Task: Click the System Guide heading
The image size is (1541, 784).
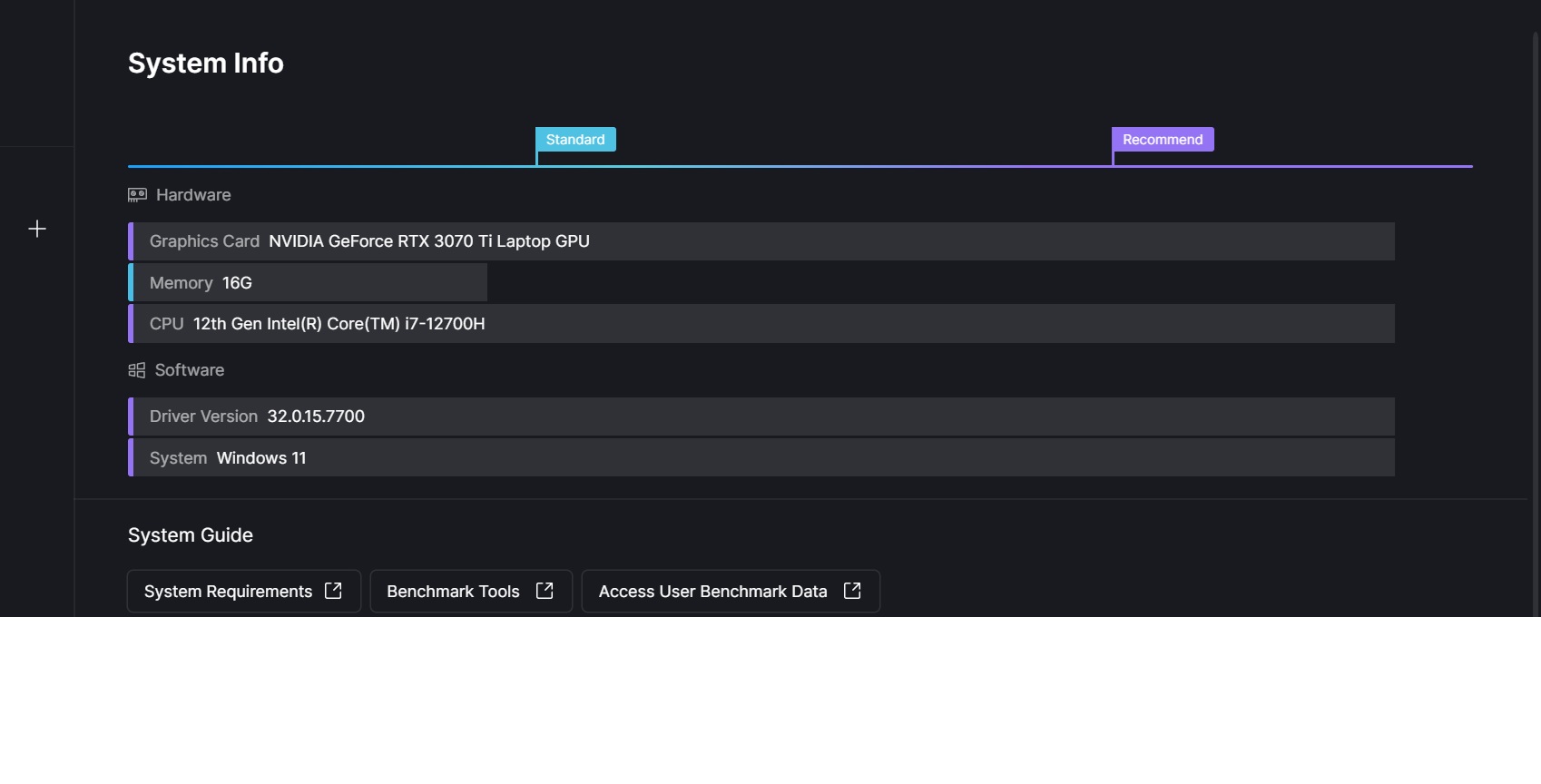Action: tap(191, 535)
